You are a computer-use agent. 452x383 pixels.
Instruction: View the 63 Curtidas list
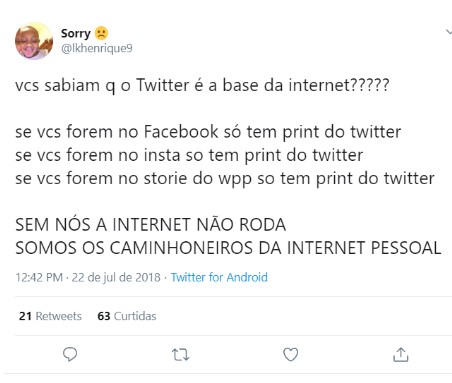pos(127,316)
